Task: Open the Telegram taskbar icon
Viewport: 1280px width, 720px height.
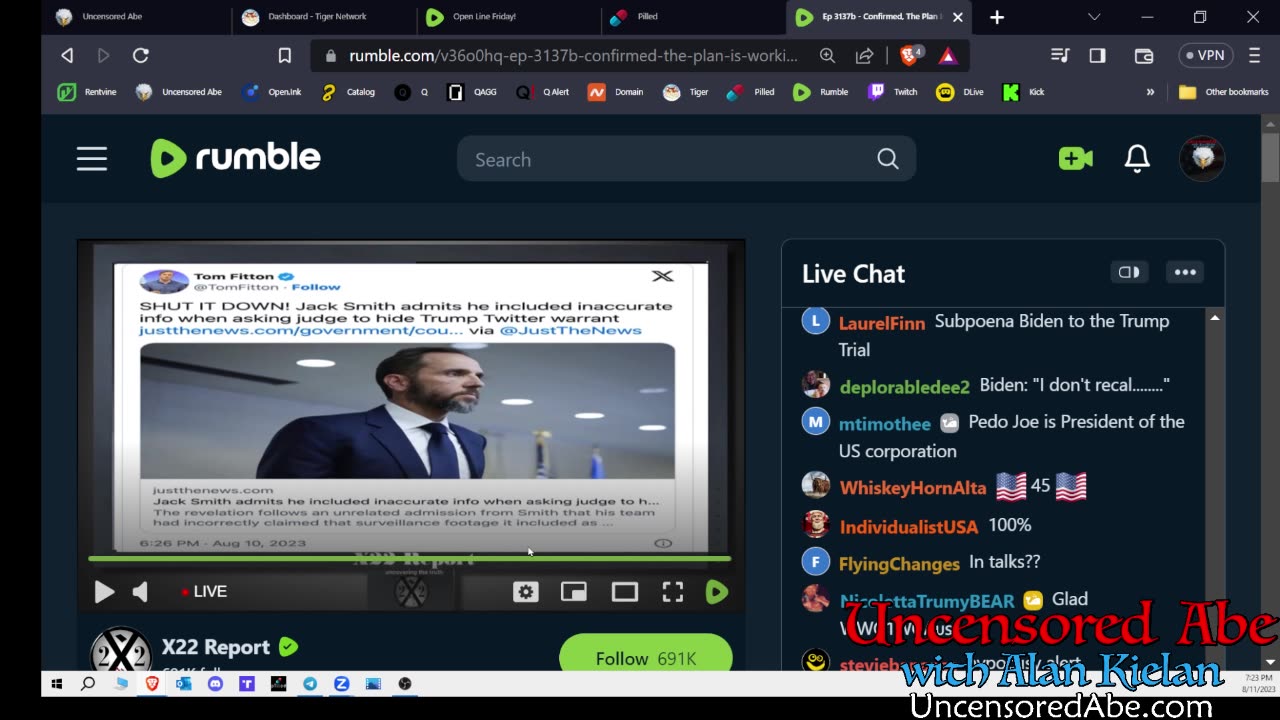Action: (310, 684)
